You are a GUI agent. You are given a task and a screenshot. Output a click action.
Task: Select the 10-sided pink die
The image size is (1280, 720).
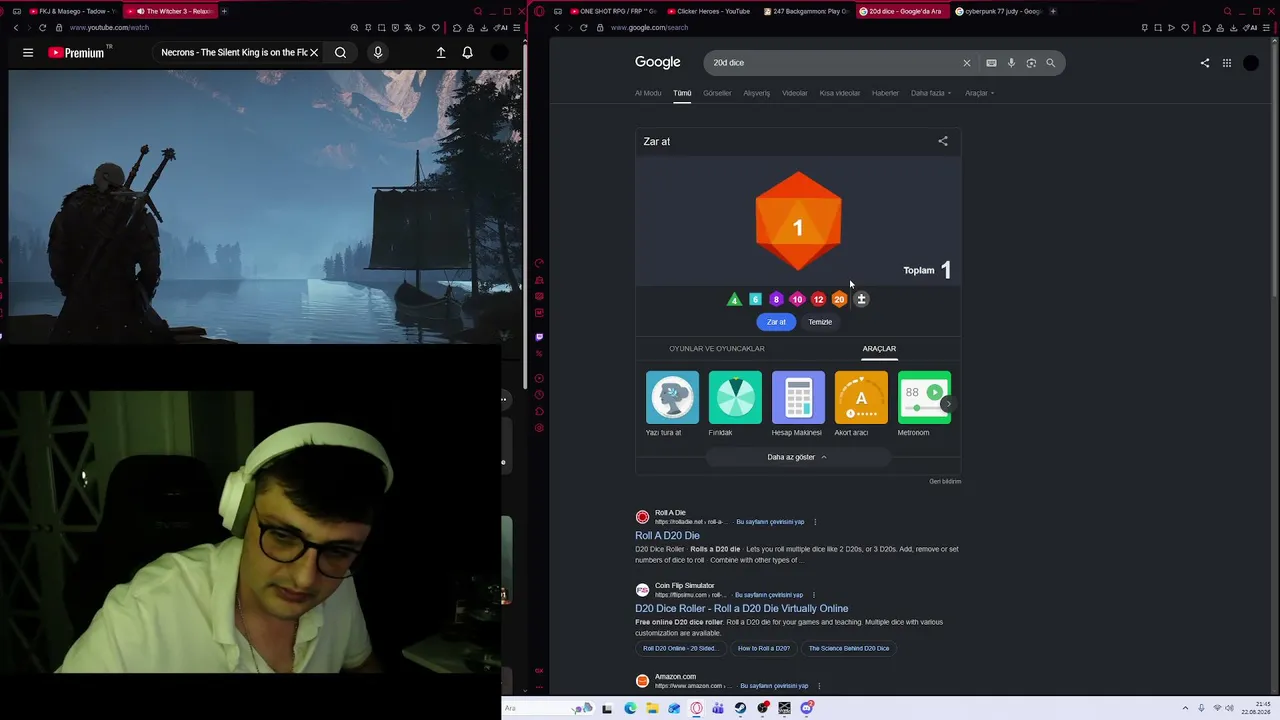pos(797,299)
